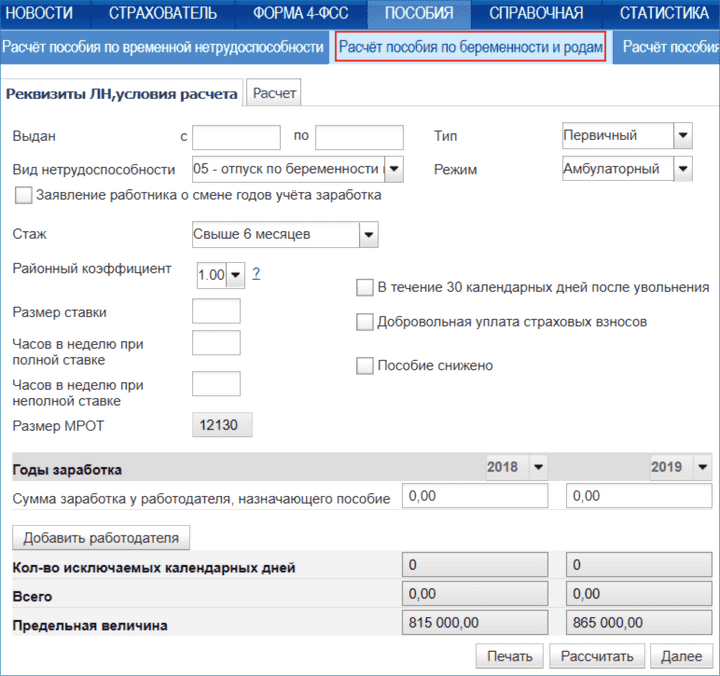
Task: Select Расчёт пособия по временной нетрудоспособности tab
Action: 162,47
